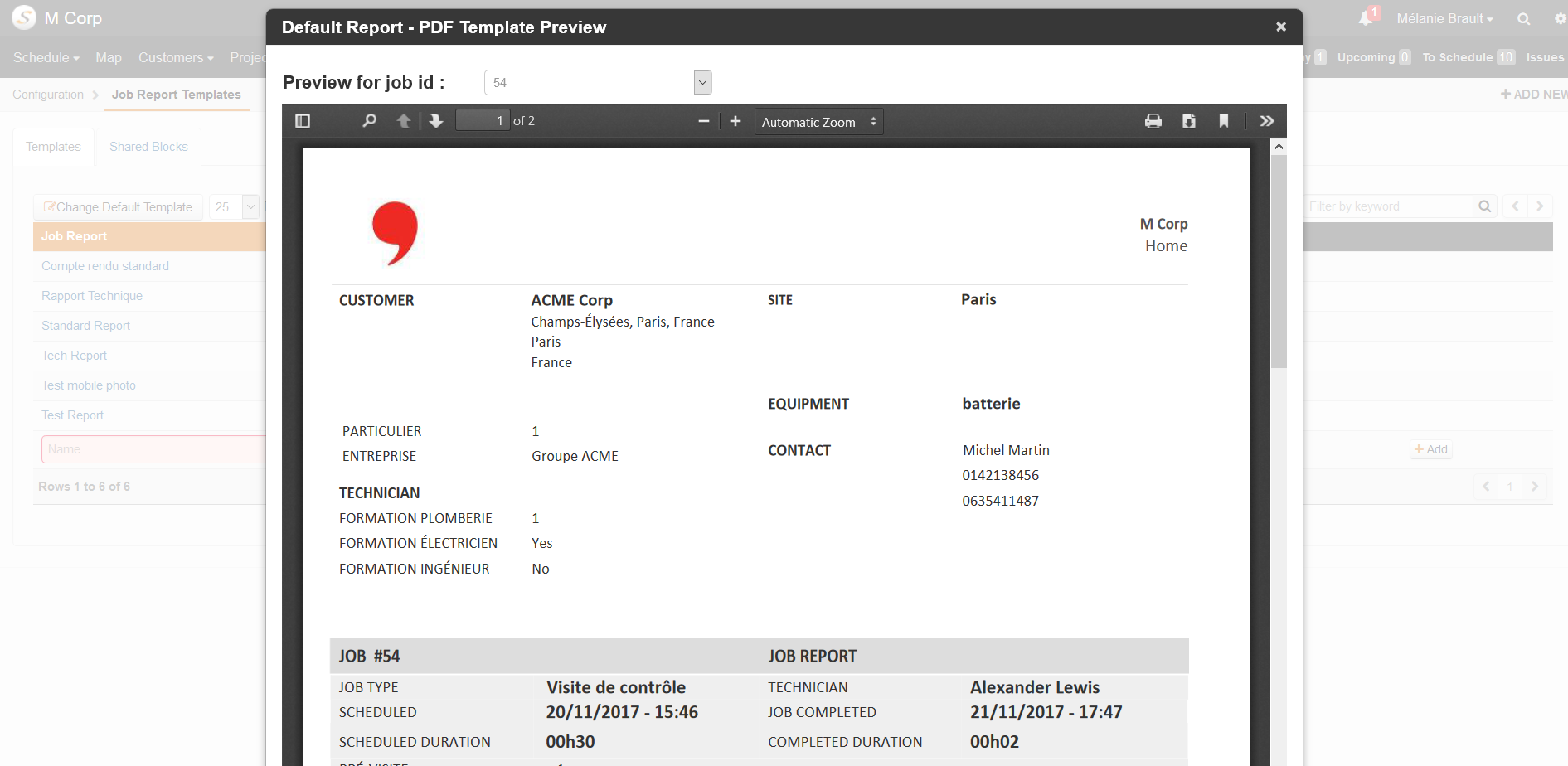
Task: Click the PDF viewer scrollbar thumb
Action: tap(1279, 261)
